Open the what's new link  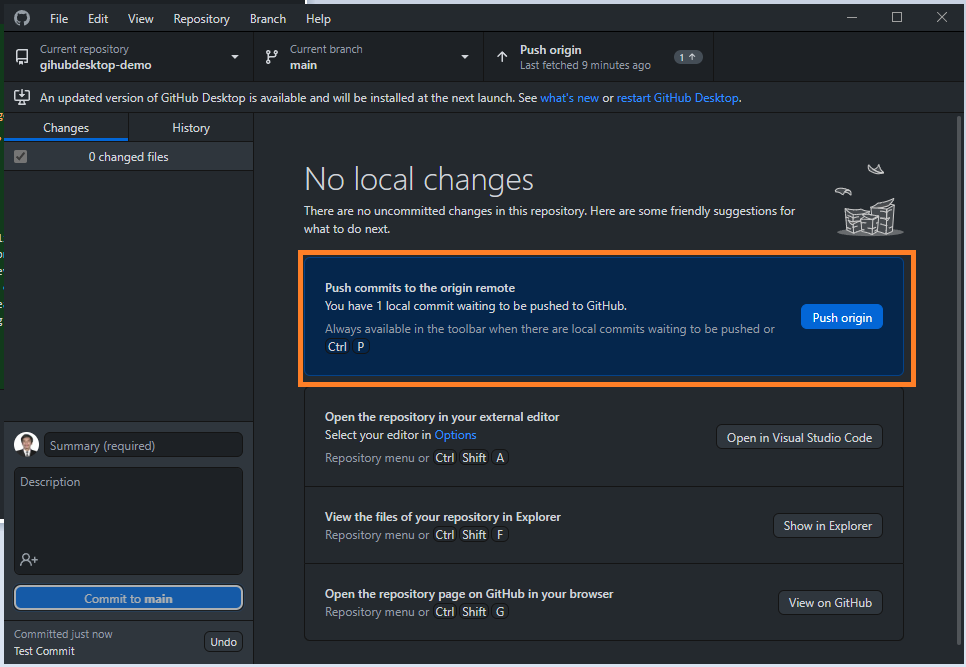coord(569,98)
